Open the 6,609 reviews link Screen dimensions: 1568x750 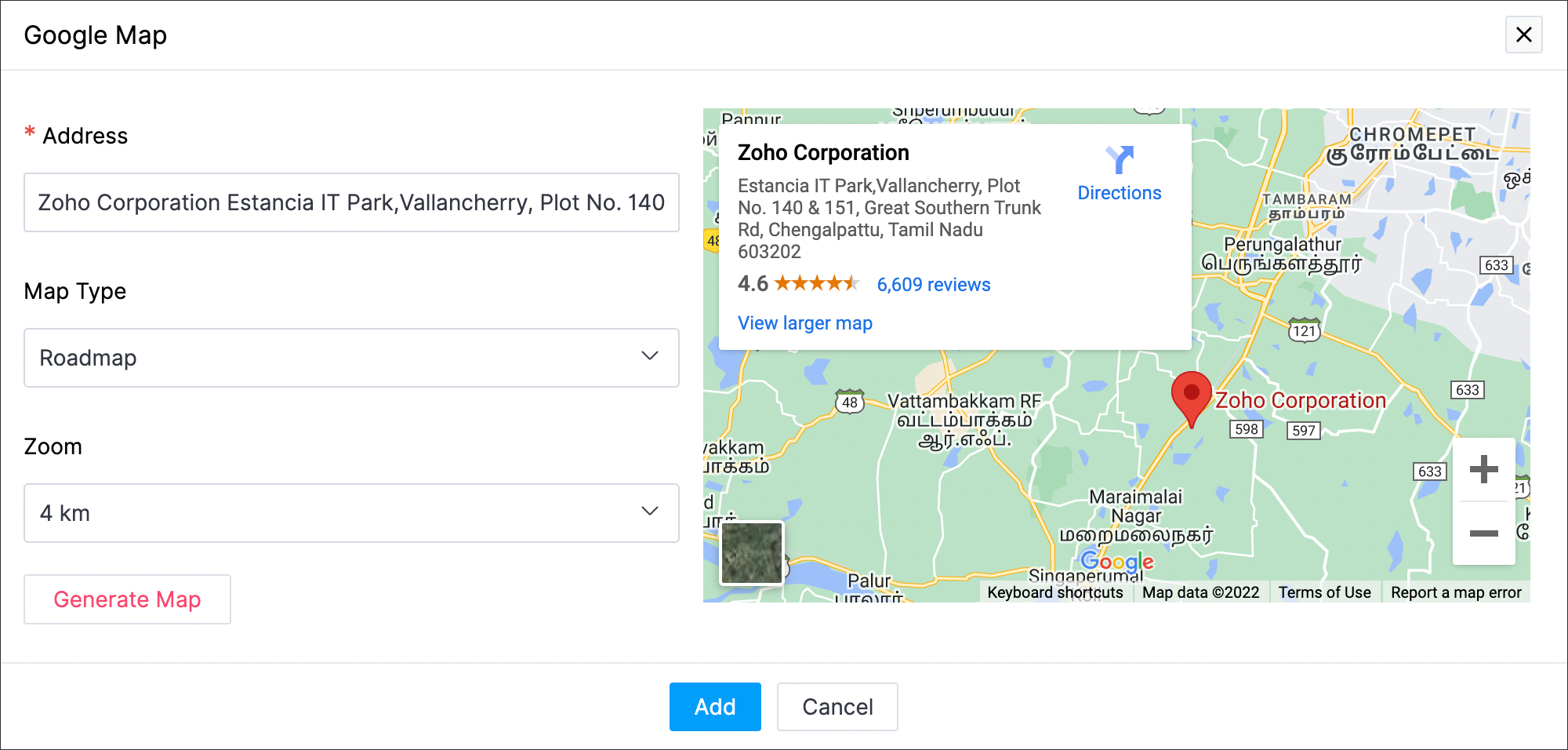click(x=933, y=285)
